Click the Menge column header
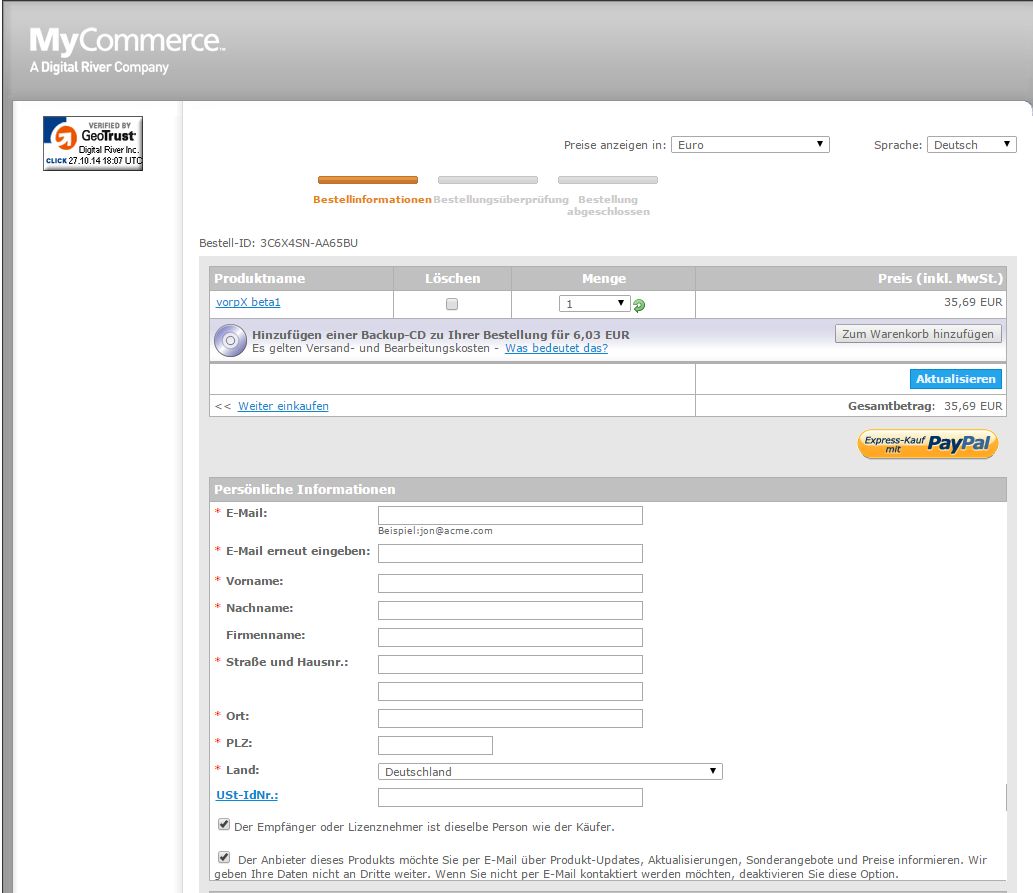Screen dimensions: 1033x893 coord(603,278)
